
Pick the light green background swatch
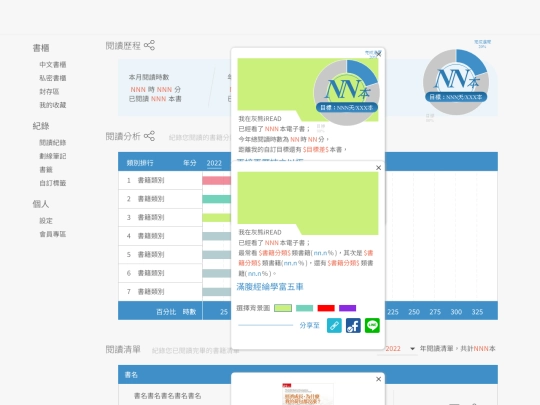[283, 308]
